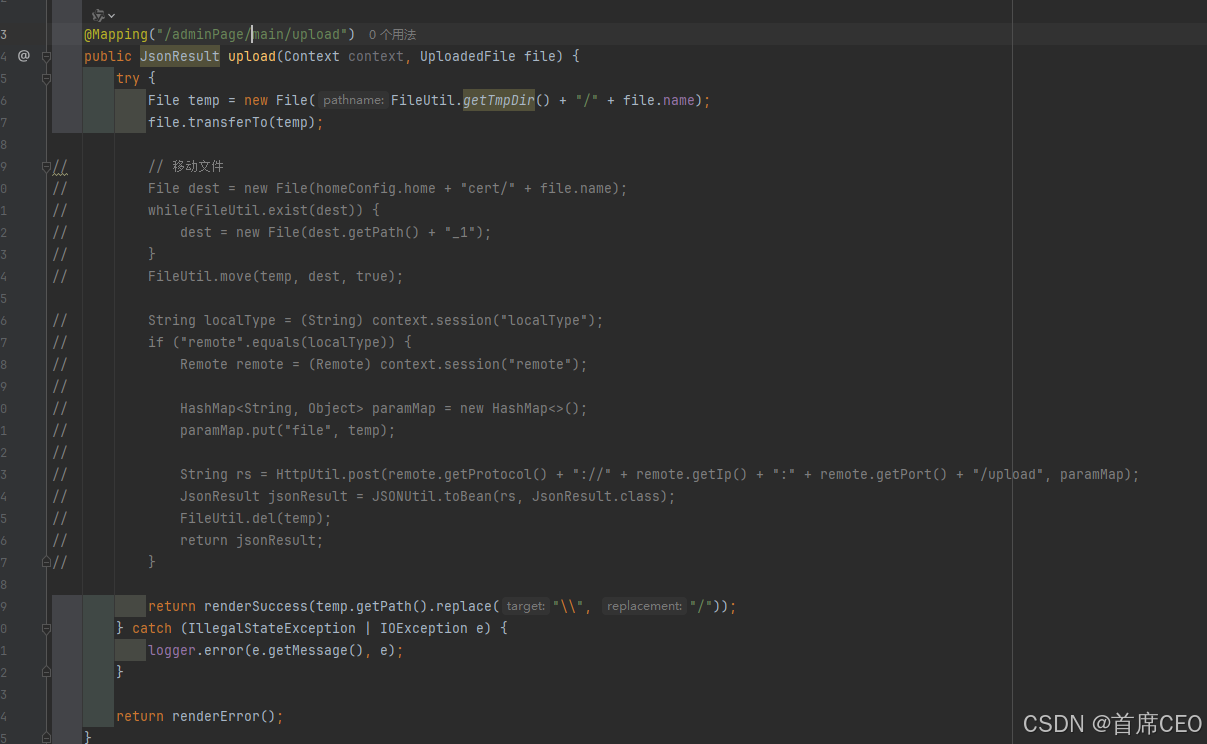The image size is (1207, 744).
Task: Collapse the commented-out 移动文件 code block
Action: click(x=46, y=166)
